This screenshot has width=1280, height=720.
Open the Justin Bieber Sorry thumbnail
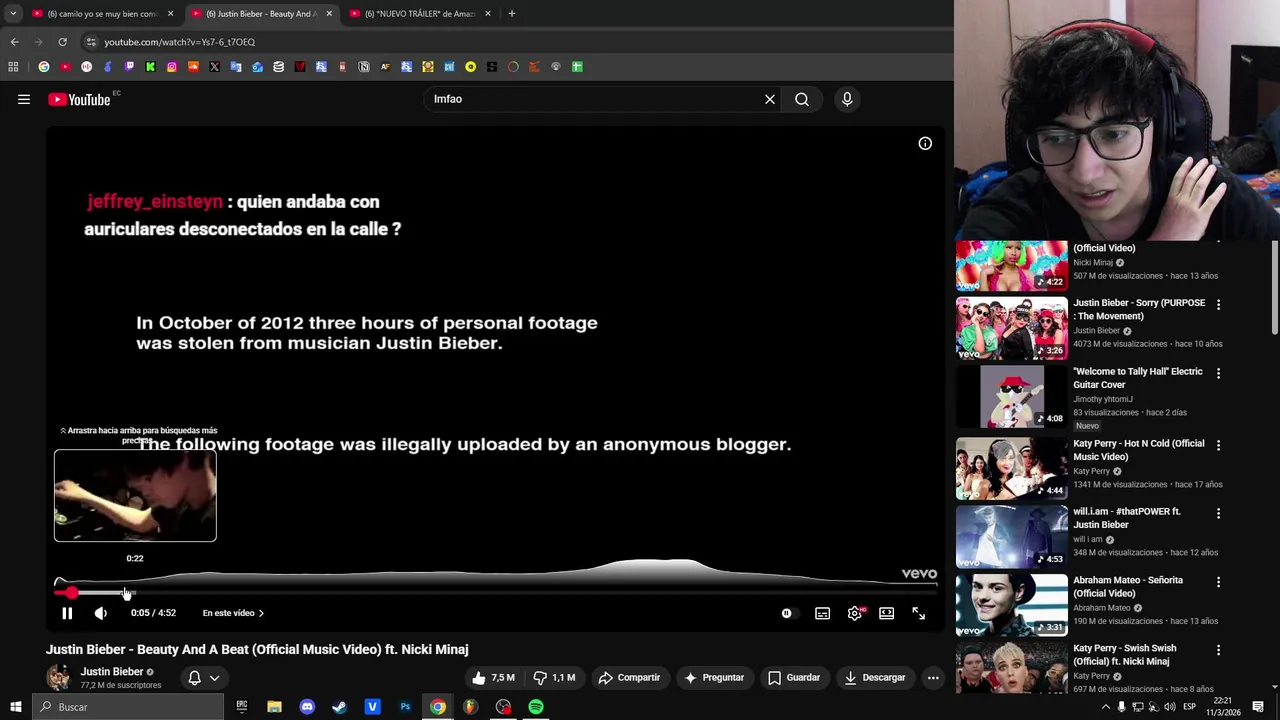1012,328
